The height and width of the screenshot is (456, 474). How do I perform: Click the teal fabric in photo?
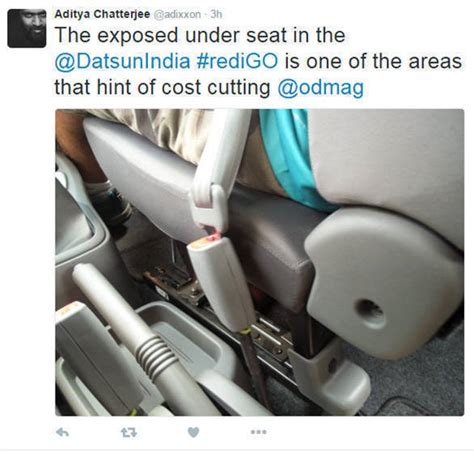pos(293,158)
